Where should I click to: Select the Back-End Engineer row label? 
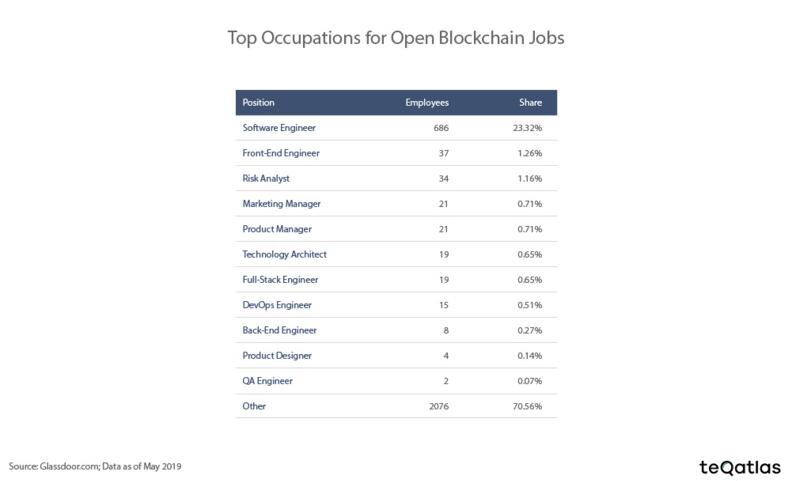click(x=280, y=330)
